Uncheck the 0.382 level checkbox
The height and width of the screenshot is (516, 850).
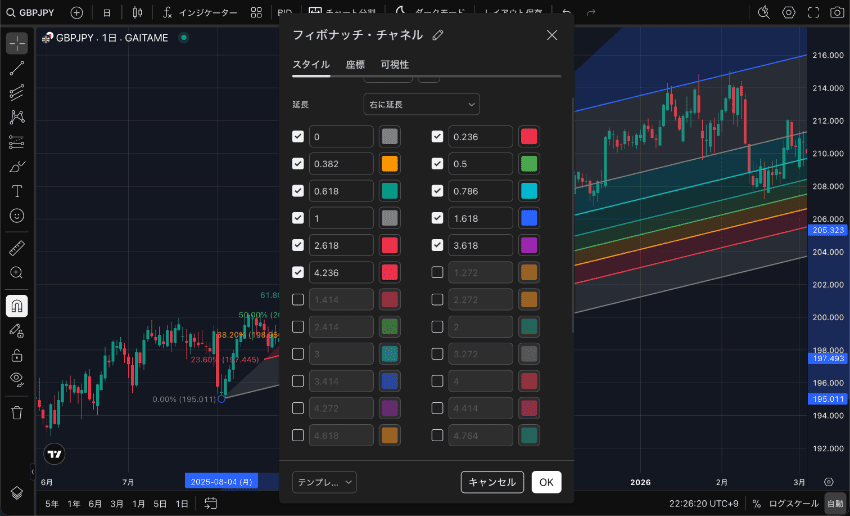click(x=298, y=163)
